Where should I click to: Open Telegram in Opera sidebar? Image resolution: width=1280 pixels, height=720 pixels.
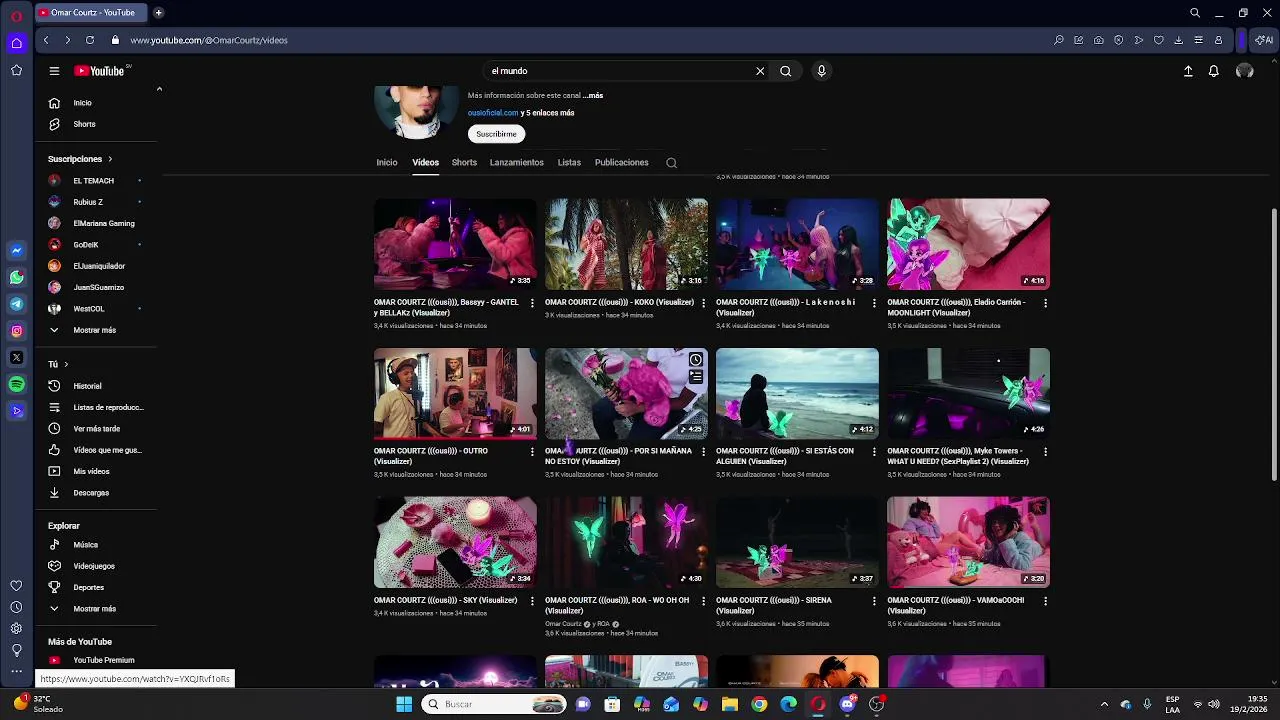(x=17, y=304)
